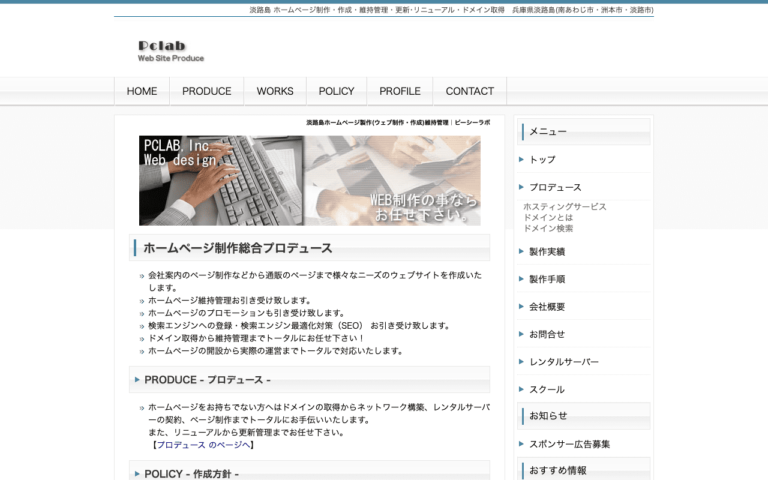Go to the WORKS navigation tab
The width and height of the screenshot is (768, 480).
point(275,91)
